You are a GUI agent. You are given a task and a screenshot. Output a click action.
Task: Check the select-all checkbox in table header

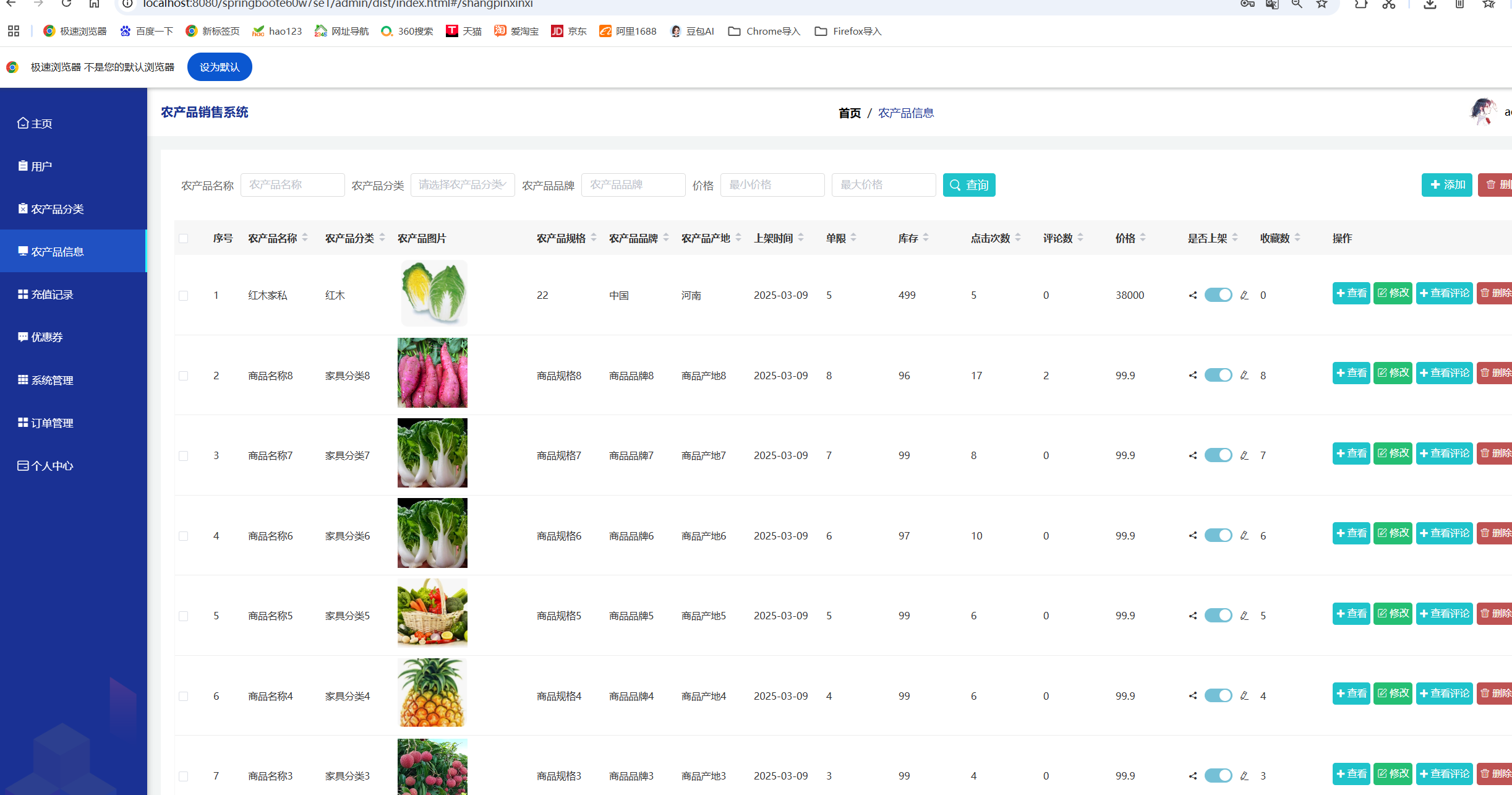[184, 239]
